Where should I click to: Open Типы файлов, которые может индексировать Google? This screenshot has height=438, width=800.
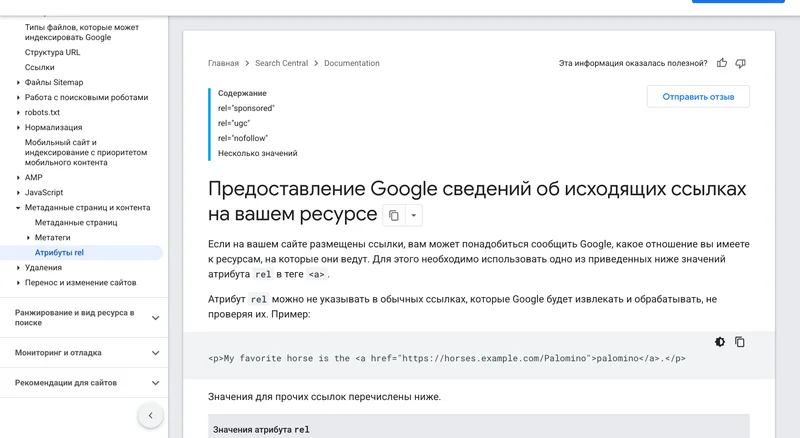pos(82,32)
